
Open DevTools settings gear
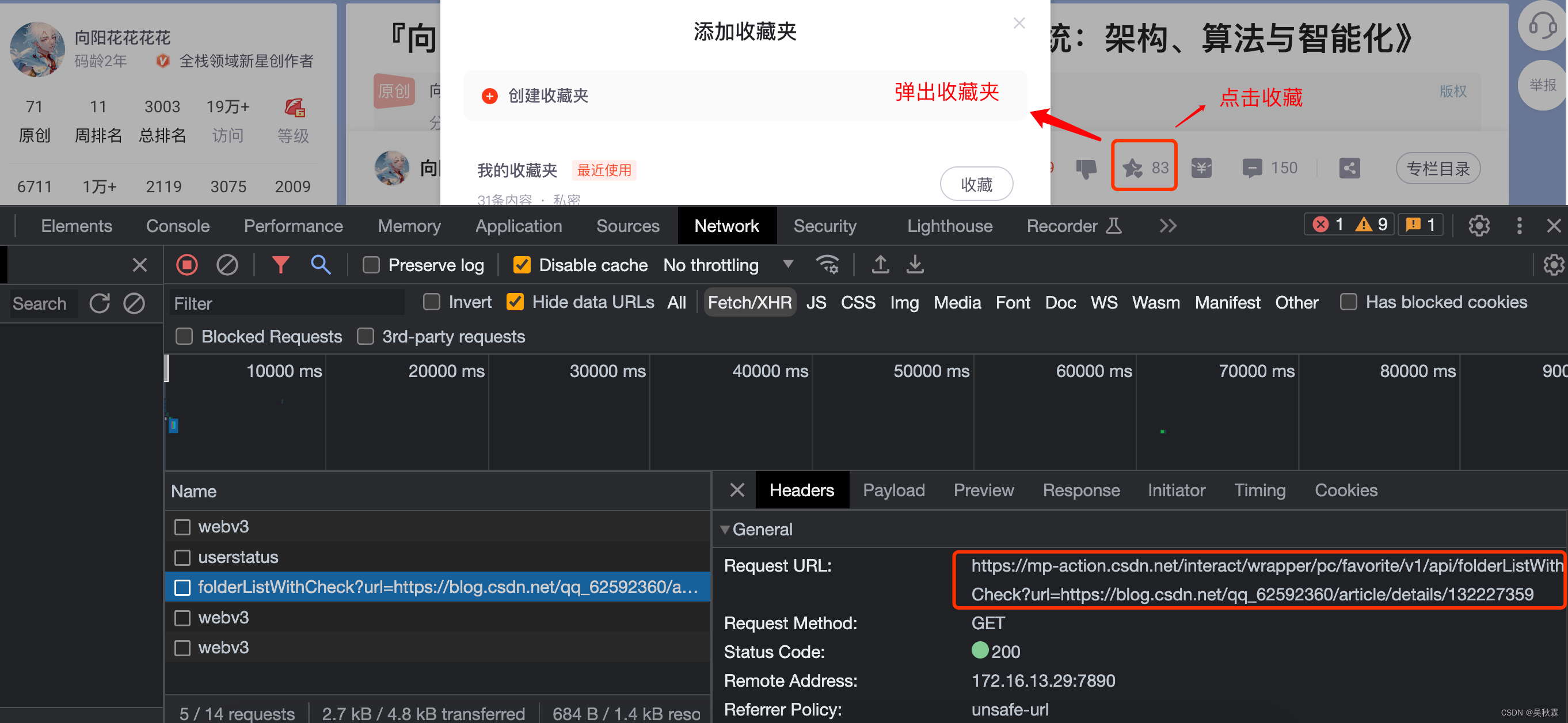(1479, 225)
